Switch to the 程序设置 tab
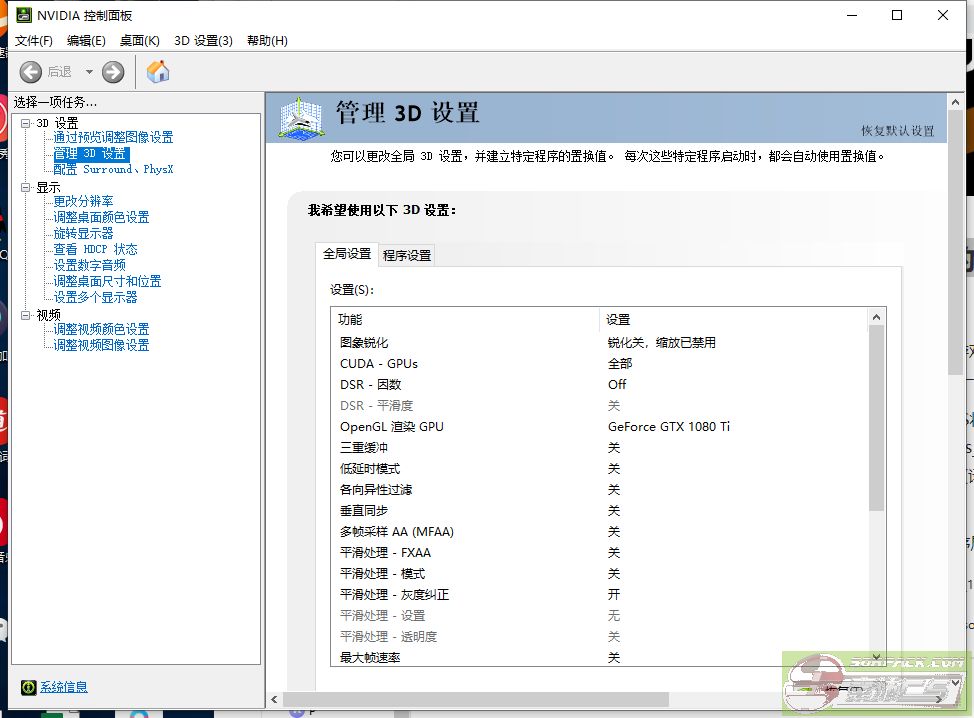974x718 pixels. click(x=404, y=254)
